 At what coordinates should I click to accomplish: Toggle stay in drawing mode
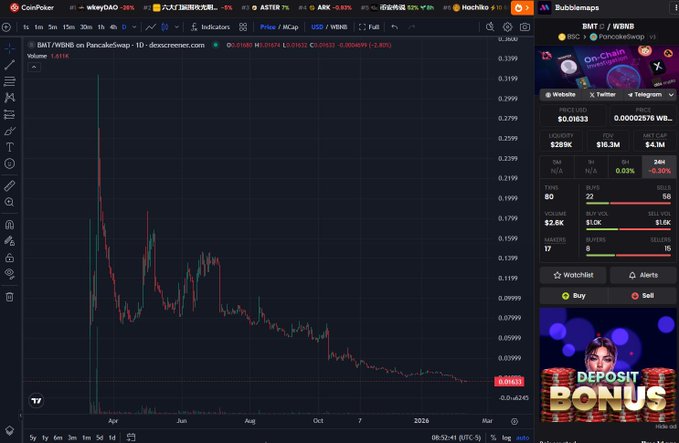tap(10, 241)
